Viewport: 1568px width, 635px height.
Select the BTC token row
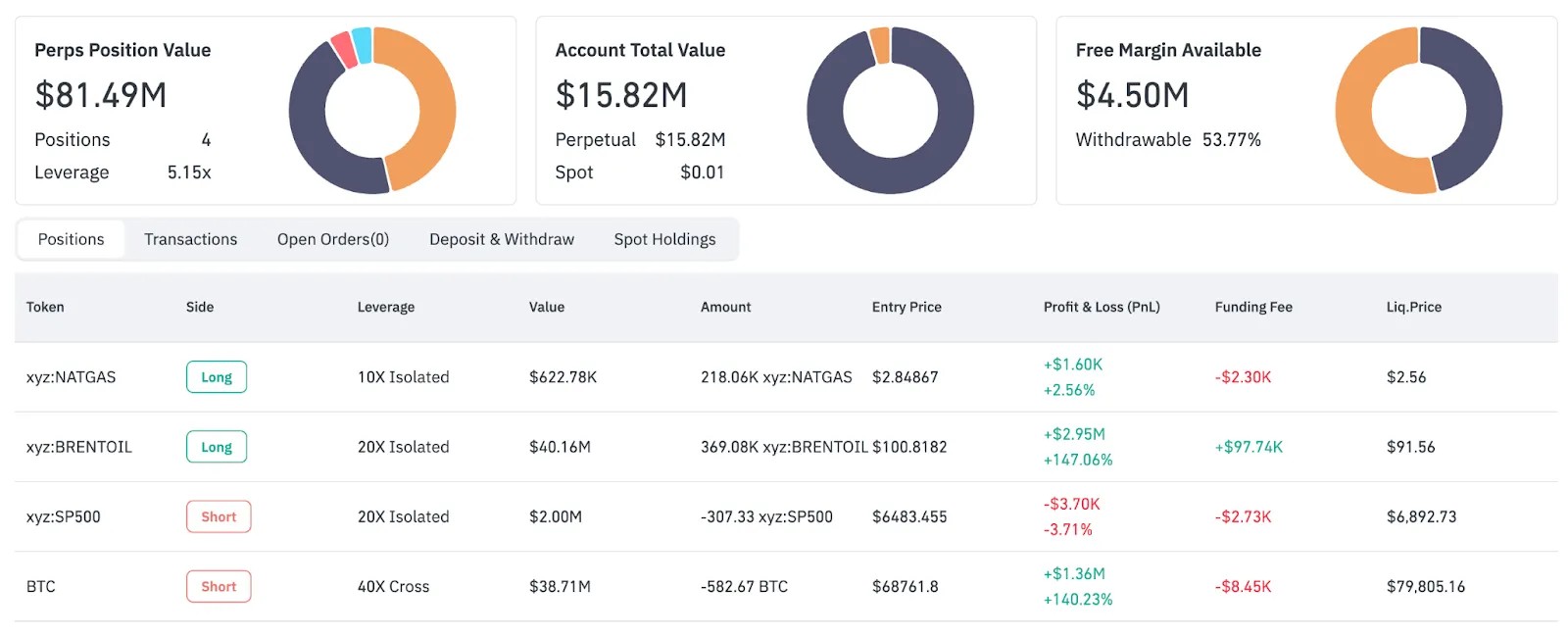point(41,587)
